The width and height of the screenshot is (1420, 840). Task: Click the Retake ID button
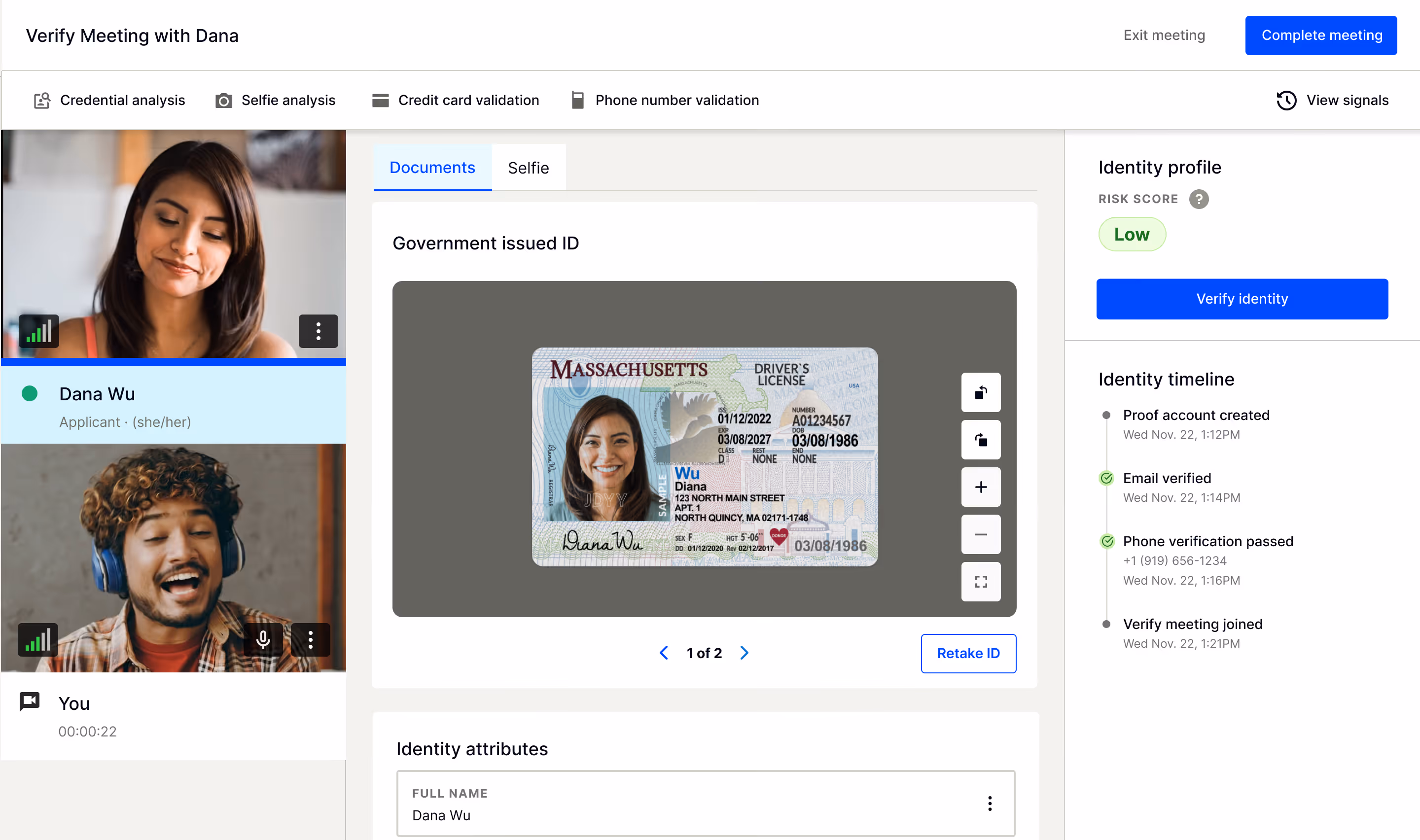[x=968, y=653]
